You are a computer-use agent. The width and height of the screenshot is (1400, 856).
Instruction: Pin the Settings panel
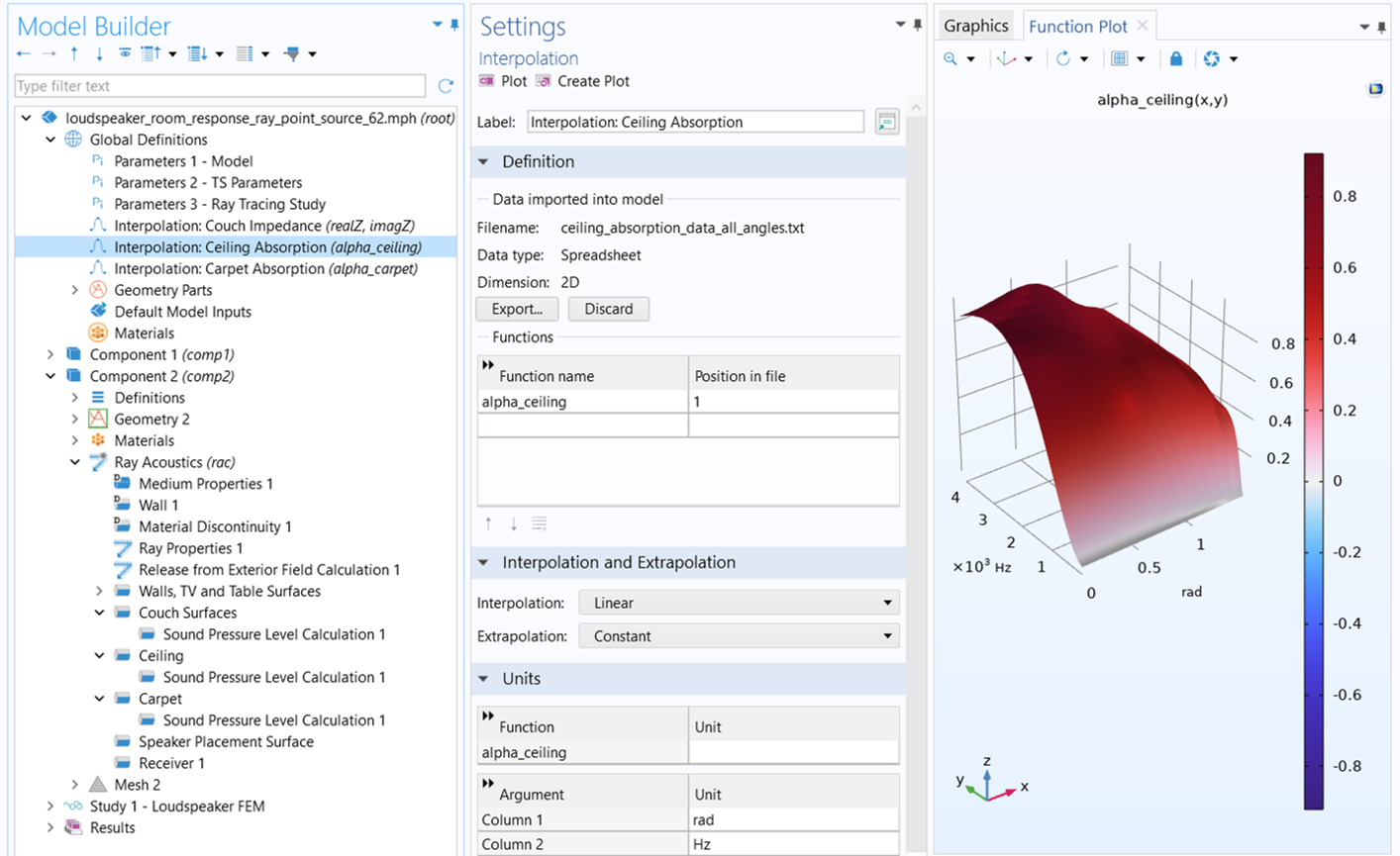pos(917,25)
